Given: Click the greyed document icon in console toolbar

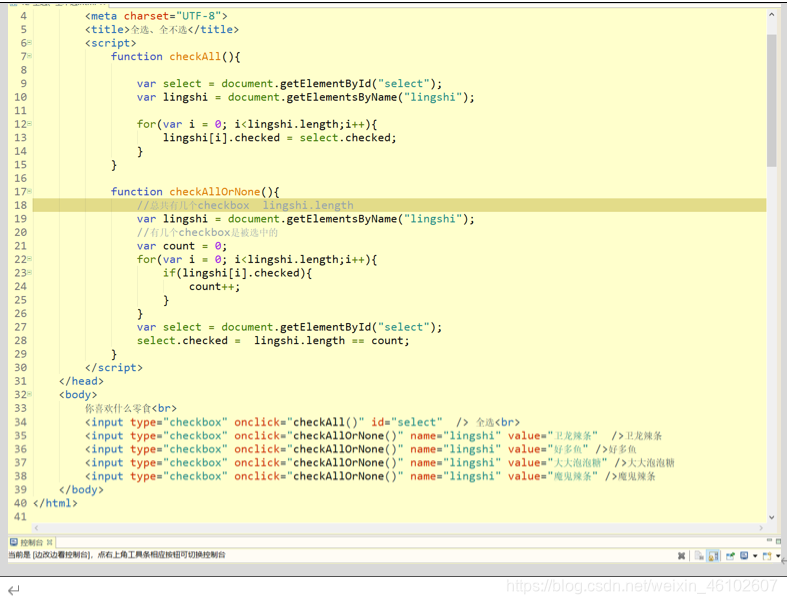Looking at the screenshot, I should coord(699,556).
